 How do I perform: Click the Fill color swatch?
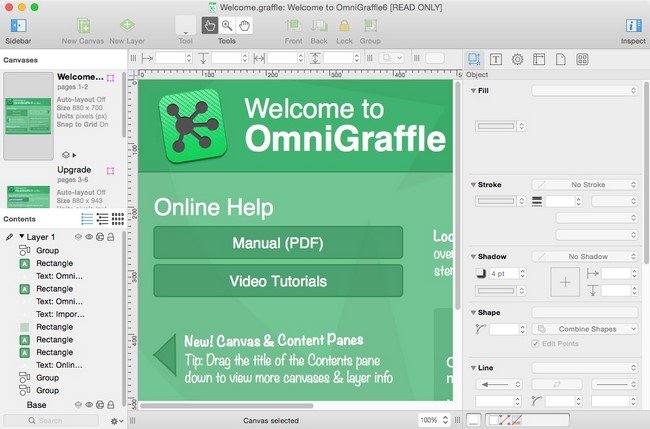coord(496,126)
